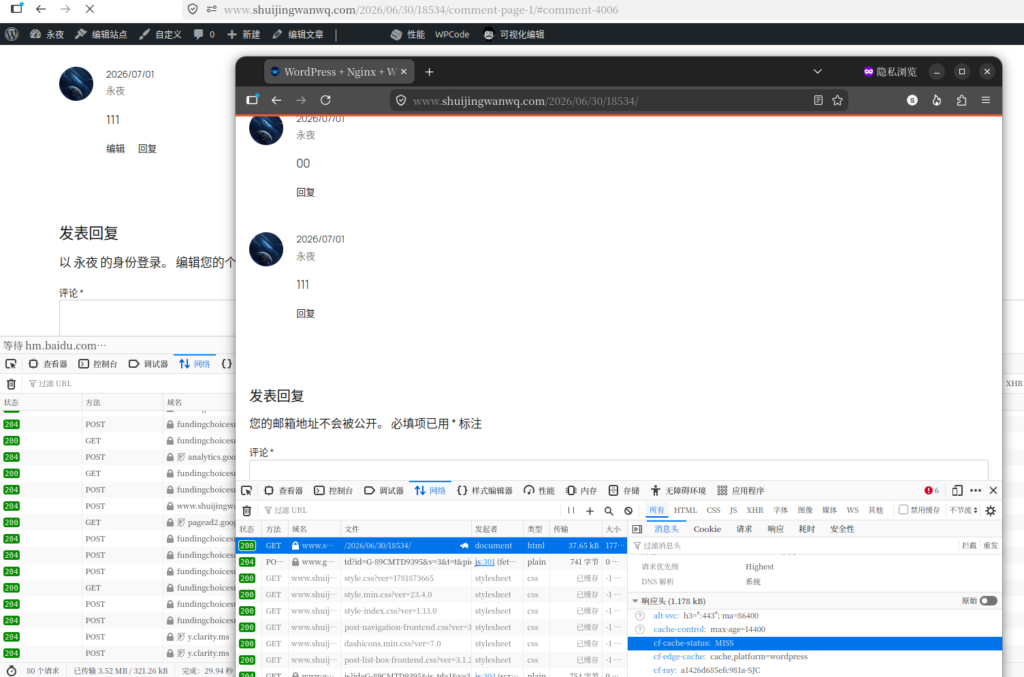The width and height of the screenshot is (1024, 677).
Task: Stop page loading in the back window
Action: tap(90, 9)
